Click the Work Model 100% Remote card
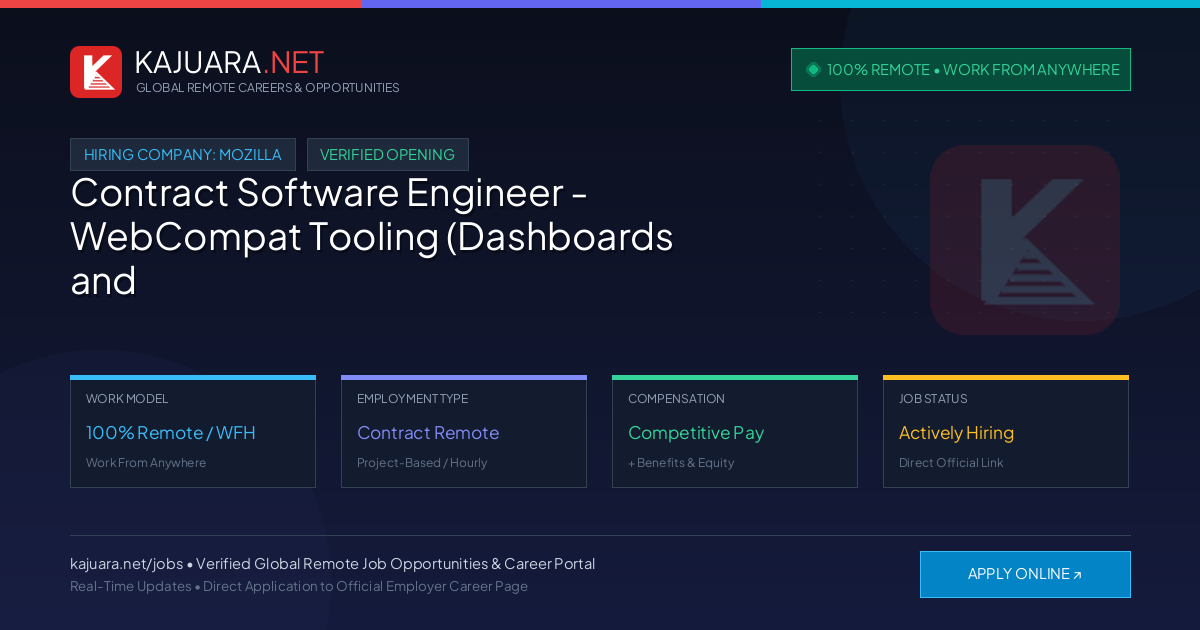The image size is (1200, 630). coord(193,432)
